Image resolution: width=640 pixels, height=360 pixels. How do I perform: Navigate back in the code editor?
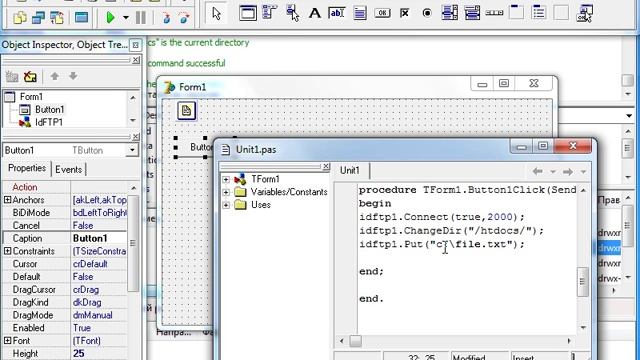pos(537,171)
